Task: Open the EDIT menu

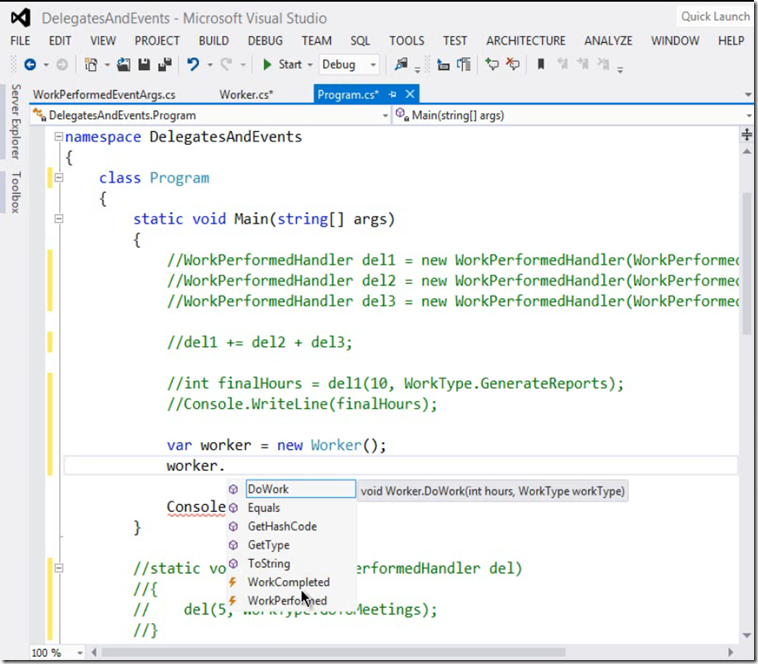Action: tap(60, 41)
